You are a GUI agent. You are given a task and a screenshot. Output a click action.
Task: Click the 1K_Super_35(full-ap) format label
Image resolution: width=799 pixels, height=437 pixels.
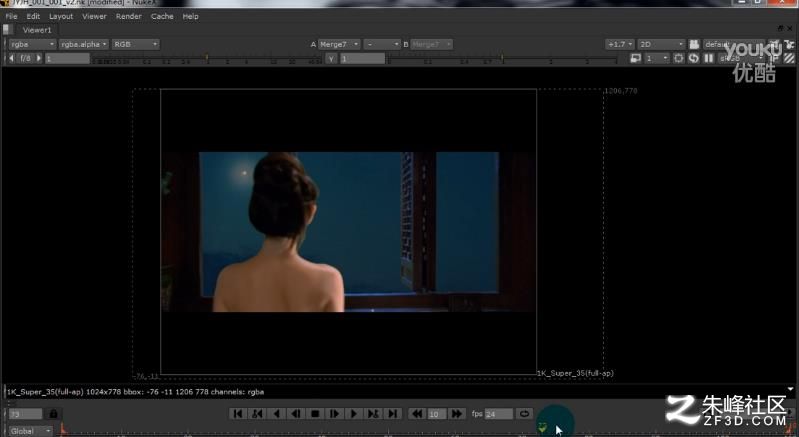pos(575,373)
